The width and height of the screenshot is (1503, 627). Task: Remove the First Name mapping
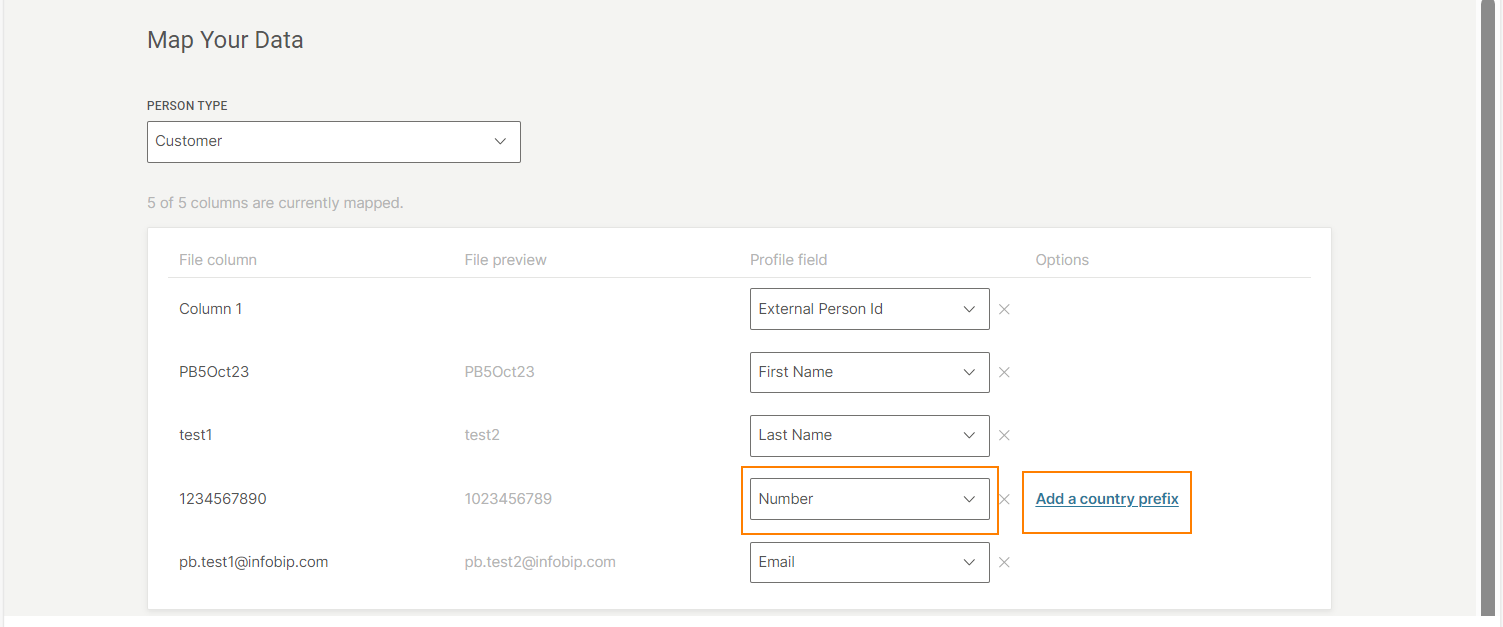point(1004,373)
